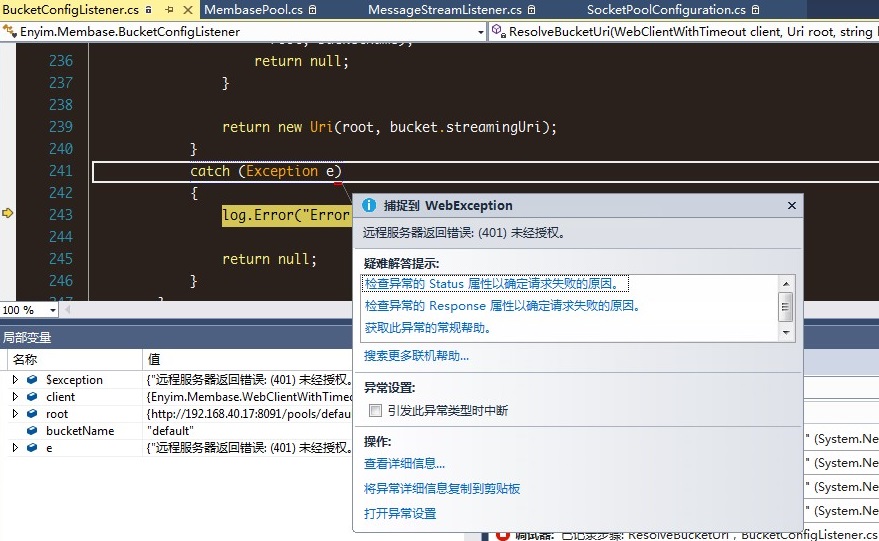The height and width of the screenshot is (541, 879).
Task: Click the lock icon on MessageStreamListener.cs tab
Action: pos(531,10)
